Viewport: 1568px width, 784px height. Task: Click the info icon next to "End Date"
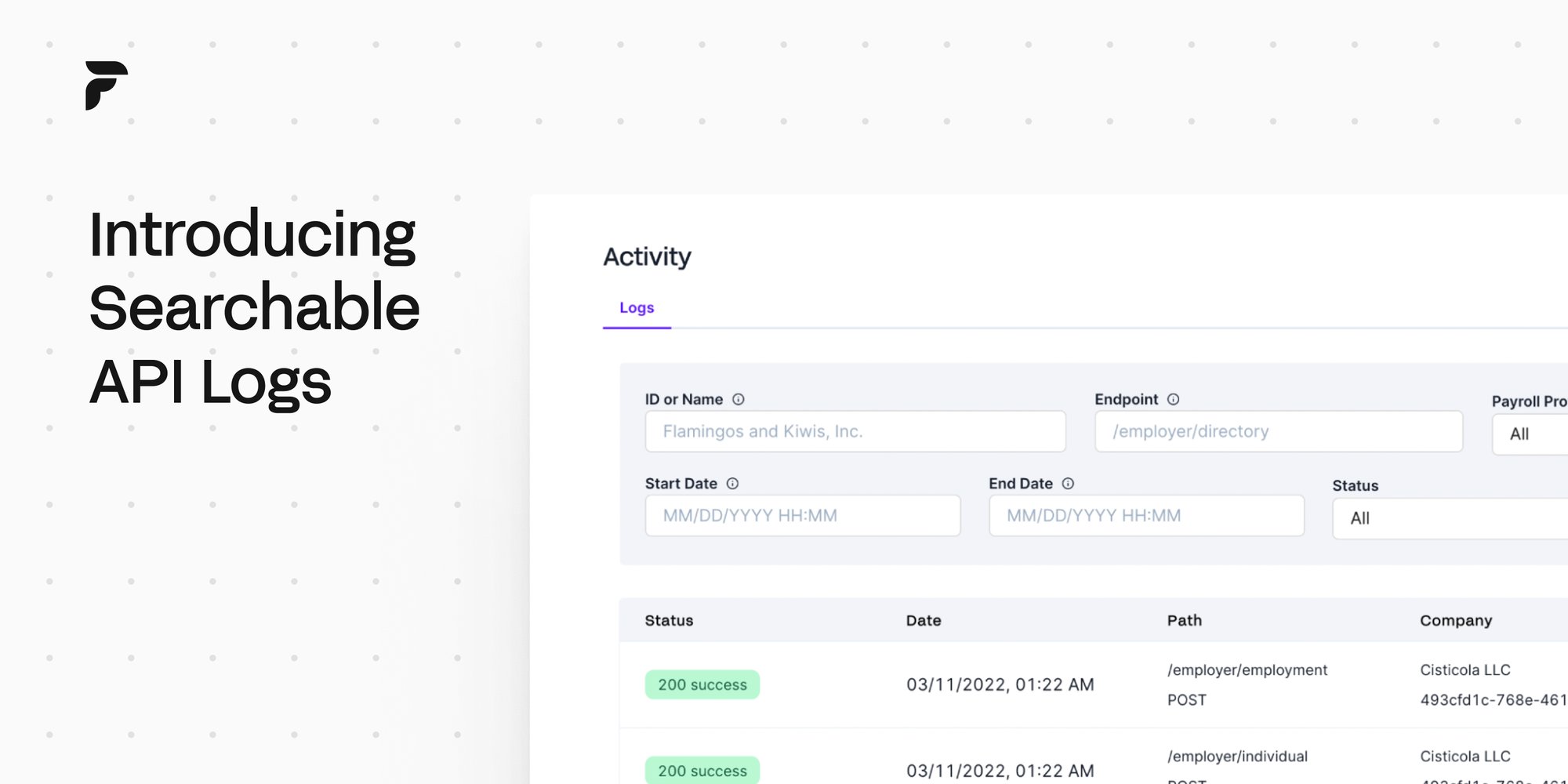1069,484
